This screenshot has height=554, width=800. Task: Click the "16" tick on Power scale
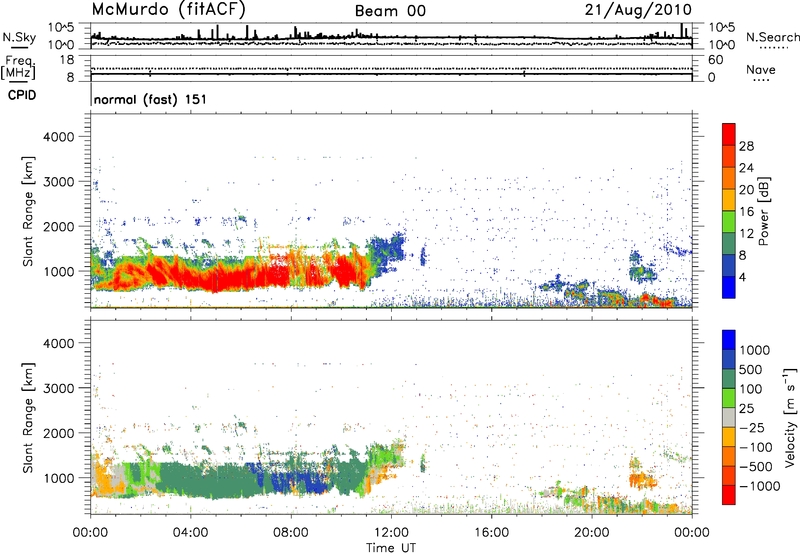click(746, 212)
